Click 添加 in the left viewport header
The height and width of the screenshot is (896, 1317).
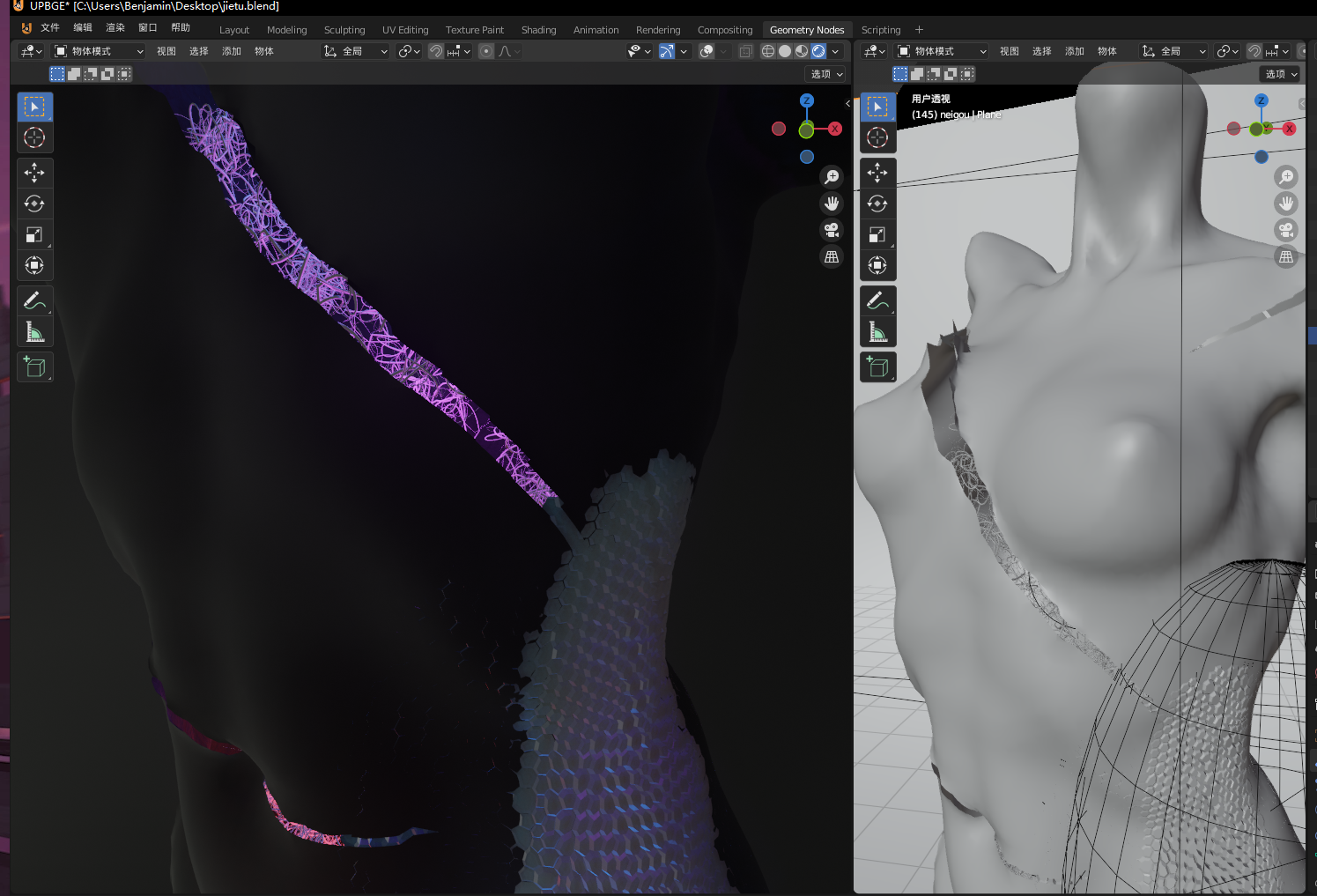(x=232, y=51)
